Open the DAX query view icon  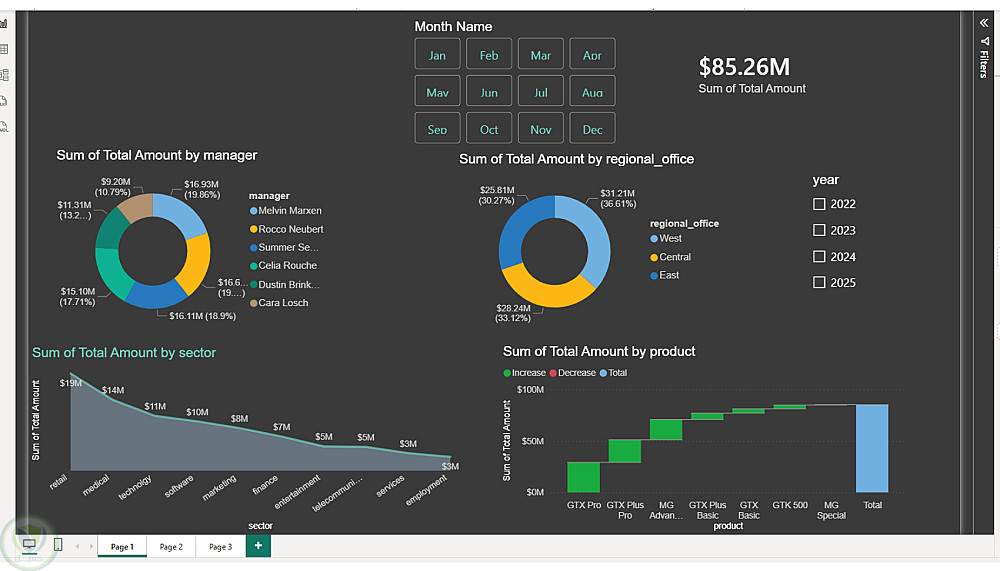click(x=4, y=101)
